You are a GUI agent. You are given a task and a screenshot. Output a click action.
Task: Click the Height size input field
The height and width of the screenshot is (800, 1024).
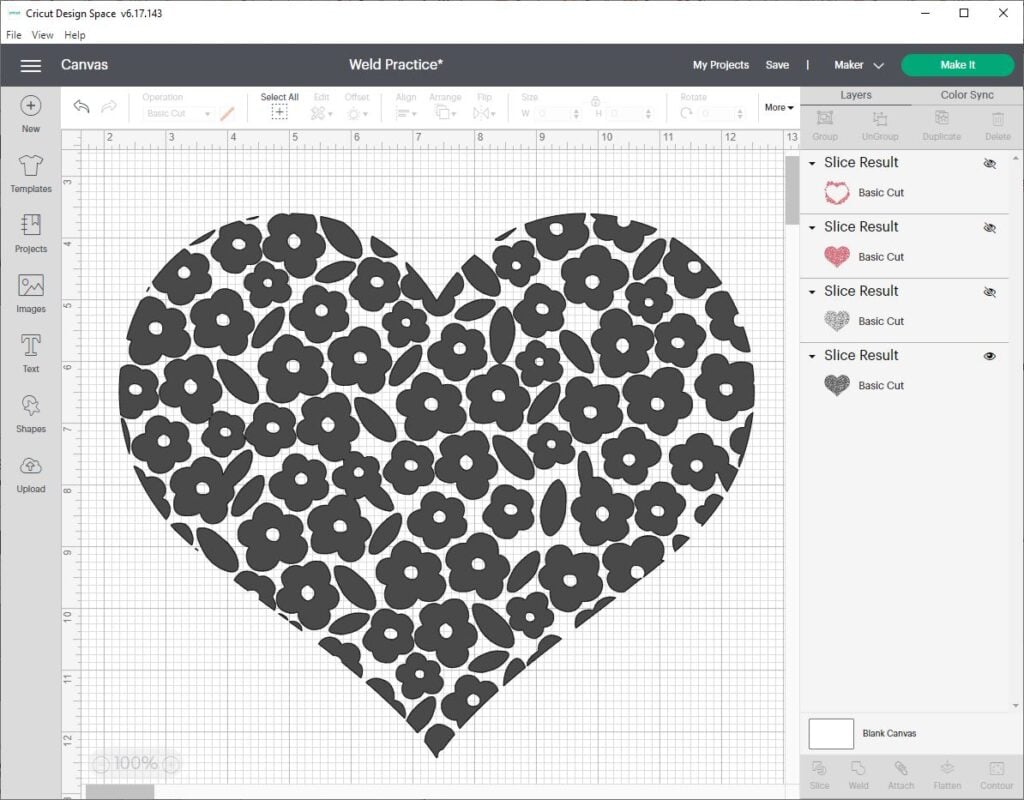628,114
